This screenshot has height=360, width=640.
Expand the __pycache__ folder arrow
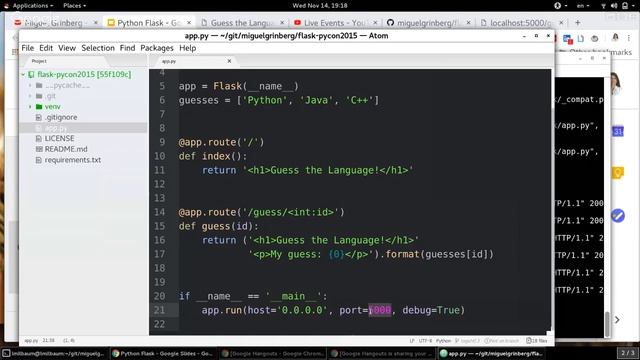pyautogui.click(x=30, y=85)
